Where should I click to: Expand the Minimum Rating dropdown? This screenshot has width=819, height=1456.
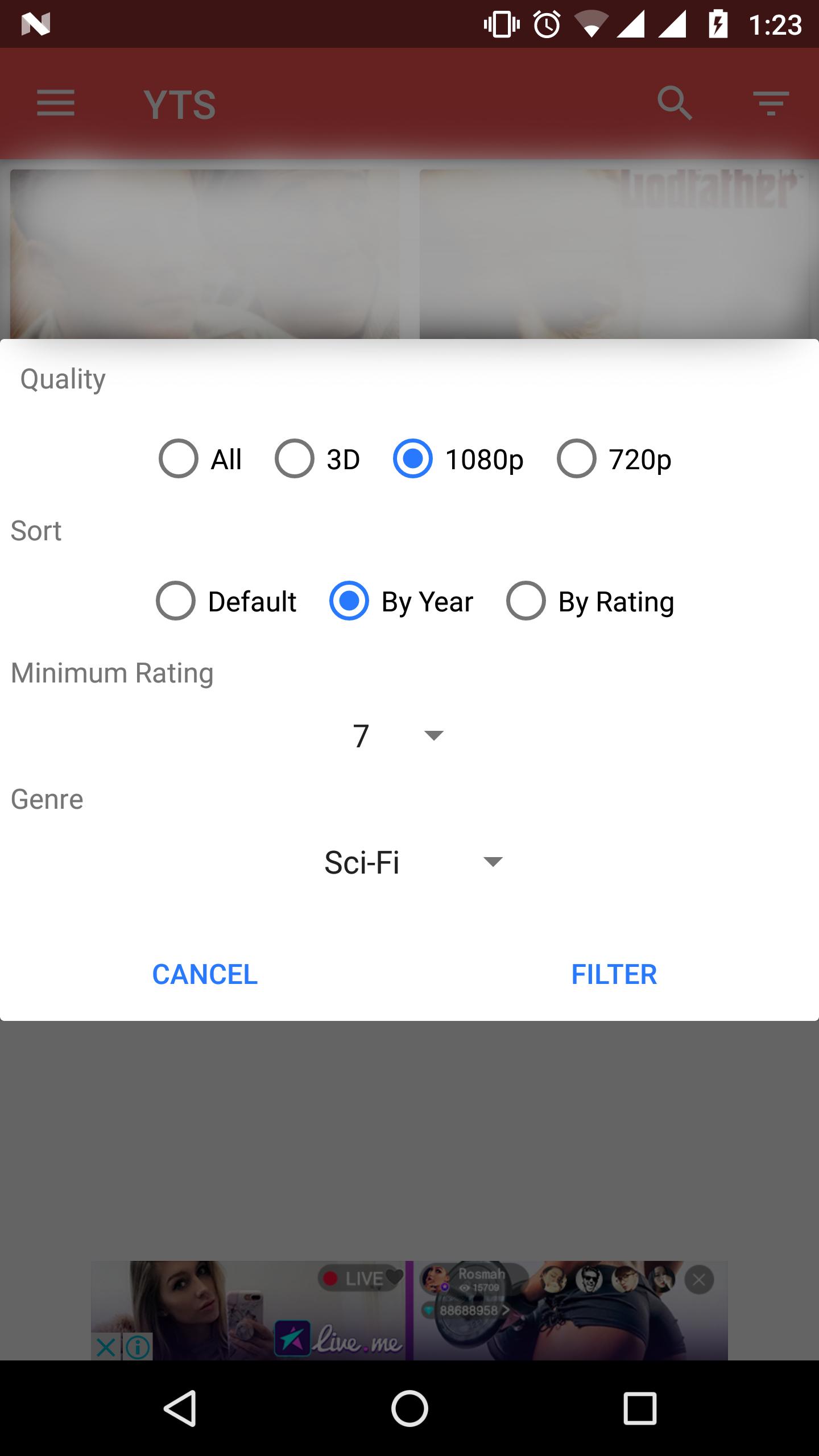[x=398, y=735]
